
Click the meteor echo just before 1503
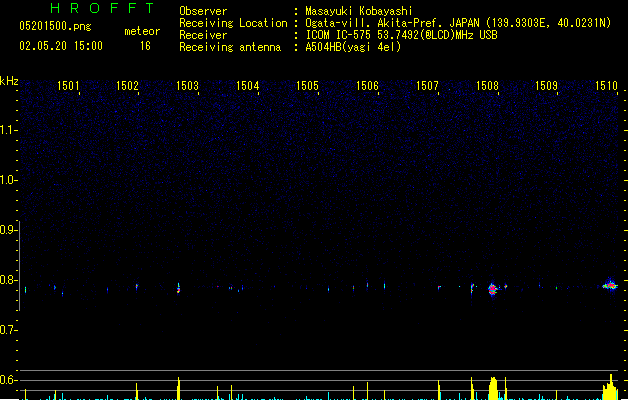coord(179,288)
